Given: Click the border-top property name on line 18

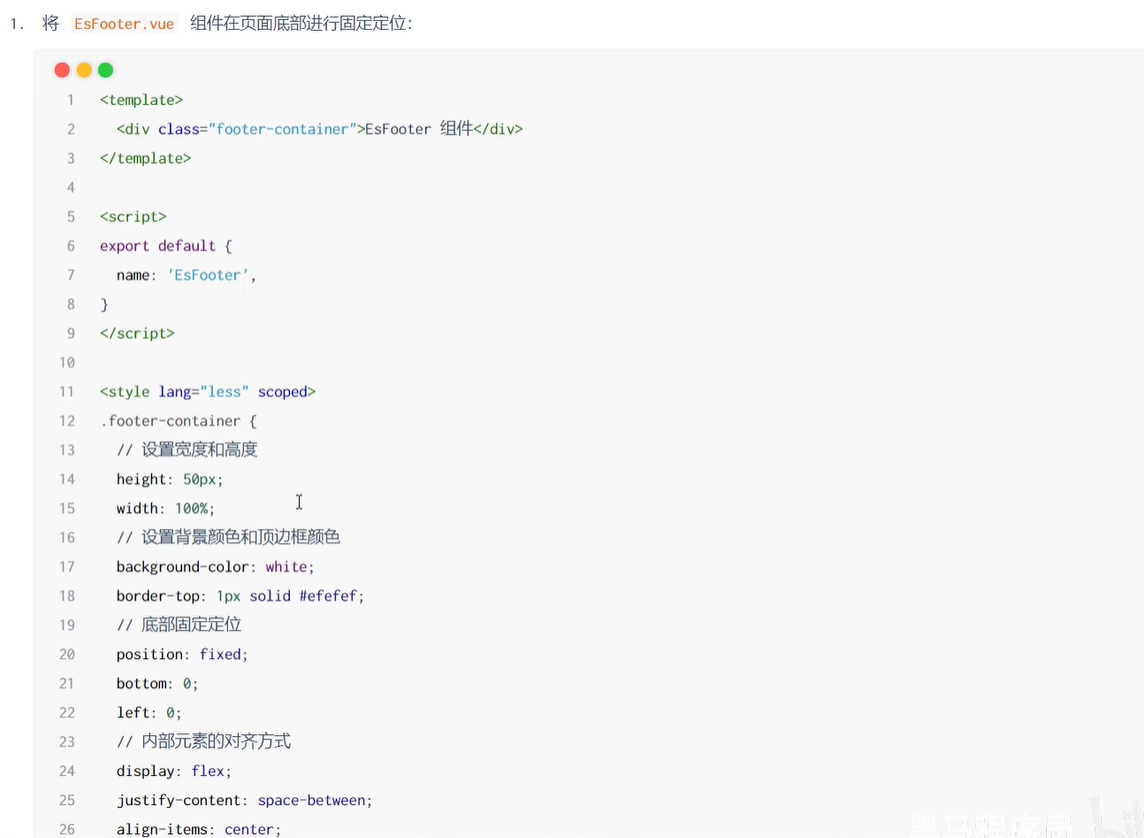Looking at the screenshot, I should pyautogui.click(x=158, y=596).
